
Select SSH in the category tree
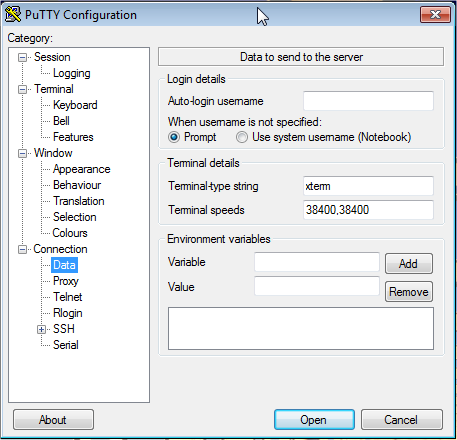[x=64, y=329]
